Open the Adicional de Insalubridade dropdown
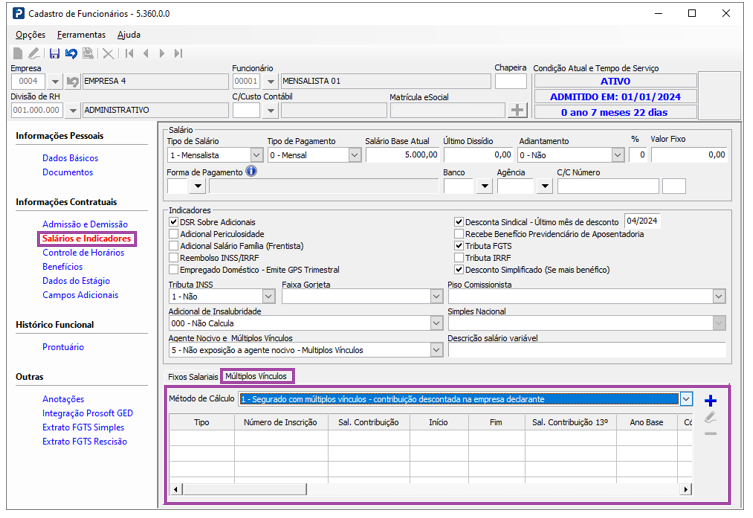Image resolution: width=753 pixels, height=518 pixels. coord(435,323)
